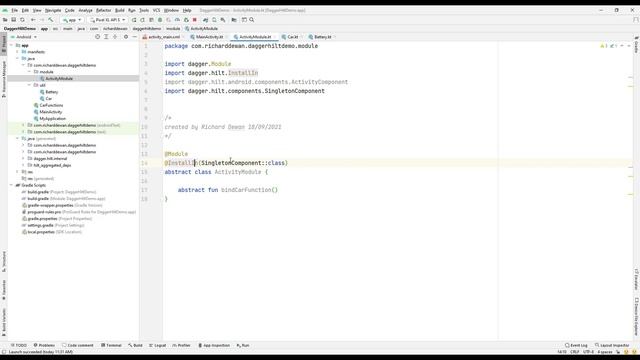Image resolution: width=640 pixels, height=360 pixels.
Task: Open the Resource Manager side panel
Action: (x=4, y=79)
